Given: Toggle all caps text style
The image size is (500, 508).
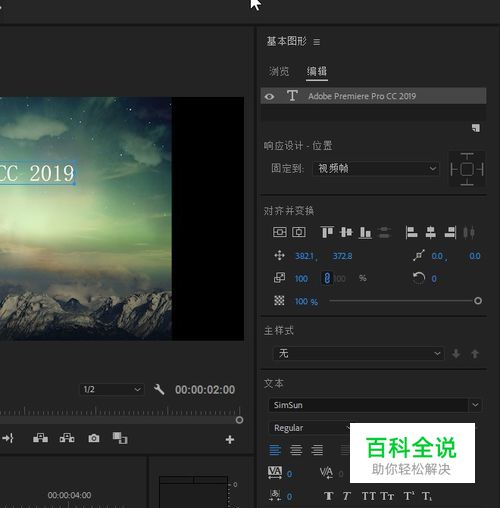Looking at the screenshot, I should pyautogui.click(x=369, y=496).
